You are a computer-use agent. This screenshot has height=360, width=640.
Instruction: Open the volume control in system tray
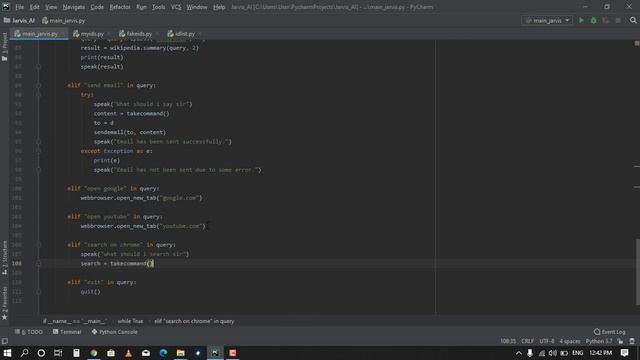553,353
